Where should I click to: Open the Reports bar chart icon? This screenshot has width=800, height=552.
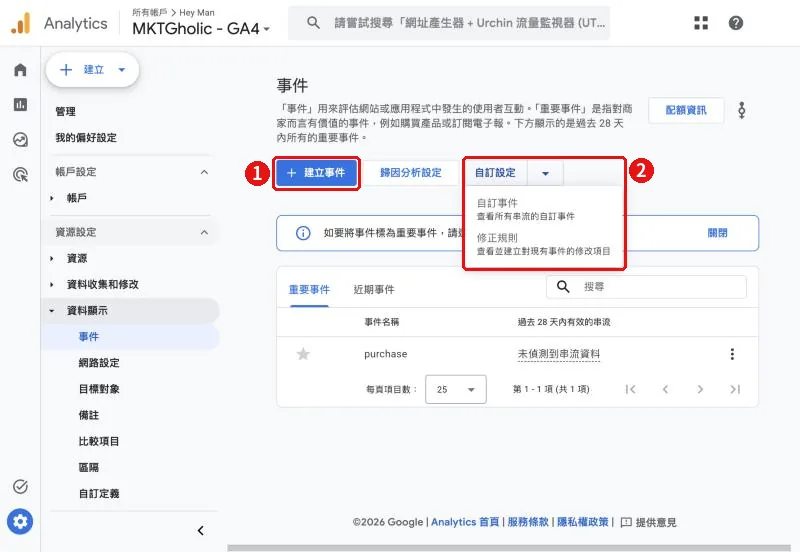point(20,105)
